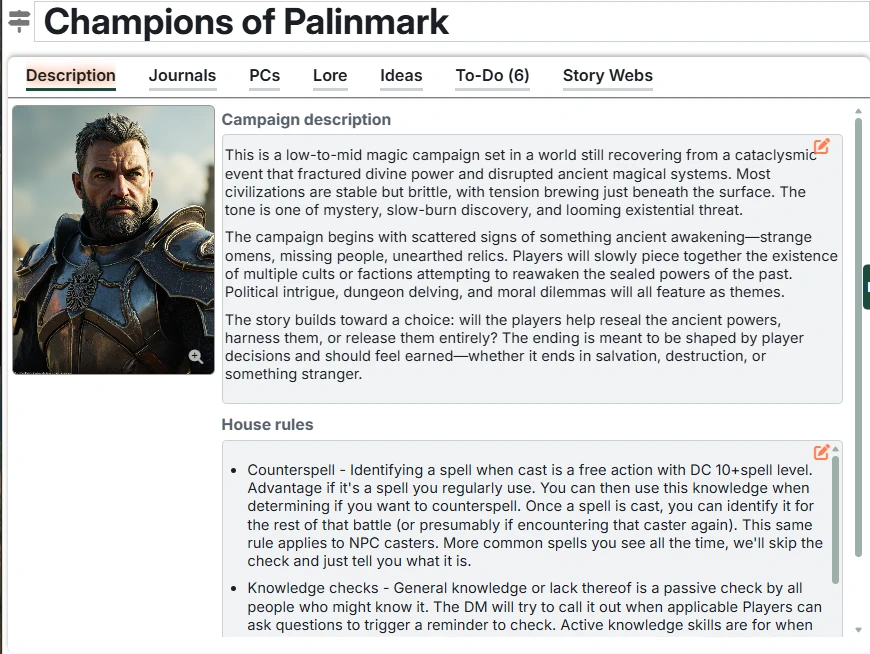This screenshot has height=654, width=870.
Task: Edit the House rules section
Action: (x=821, y=452)
